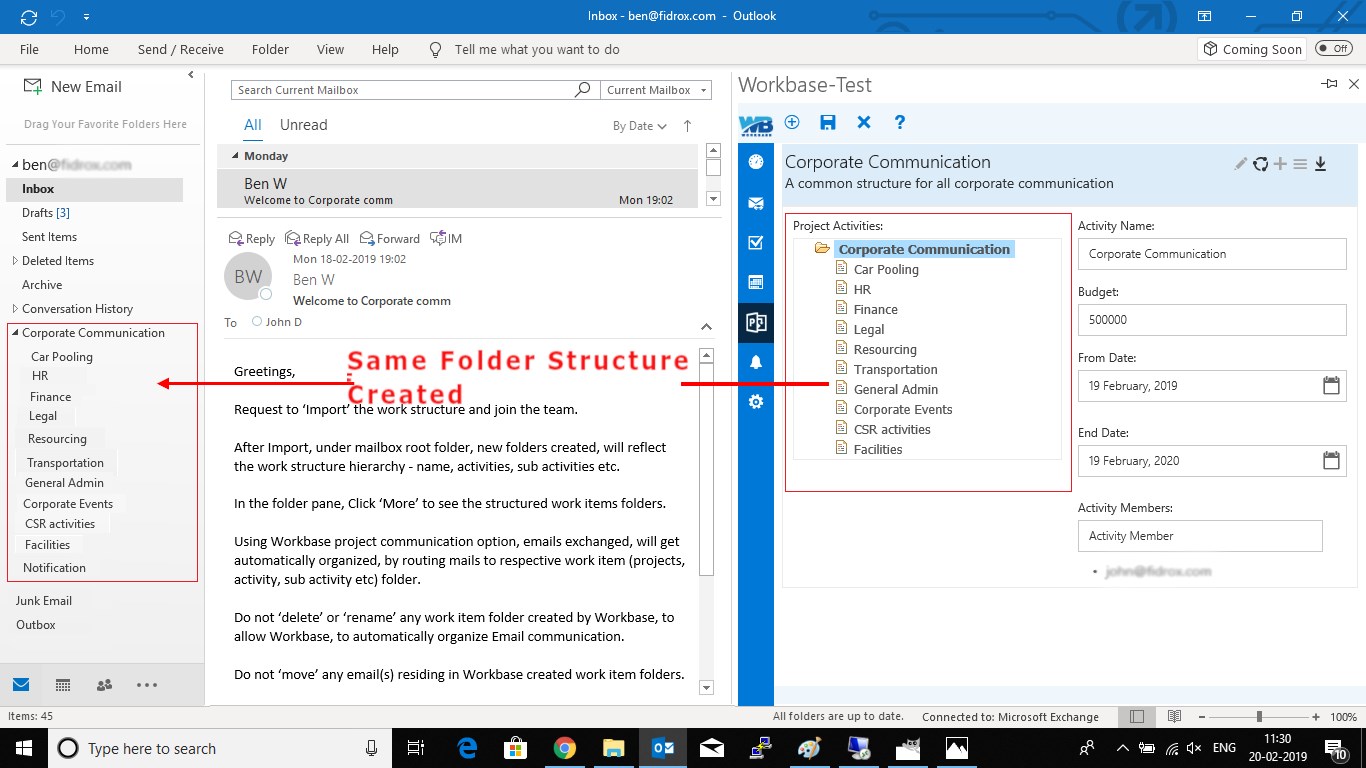Image resolution: width=1366 pixels, height=768 pixels.
Task: Collapse the message header with the caret
Action: click(706, 326)
